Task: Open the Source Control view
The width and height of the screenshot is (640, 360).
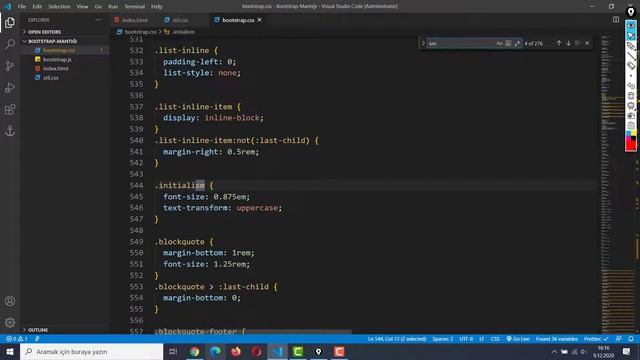Action: click(x=10, y=66)
